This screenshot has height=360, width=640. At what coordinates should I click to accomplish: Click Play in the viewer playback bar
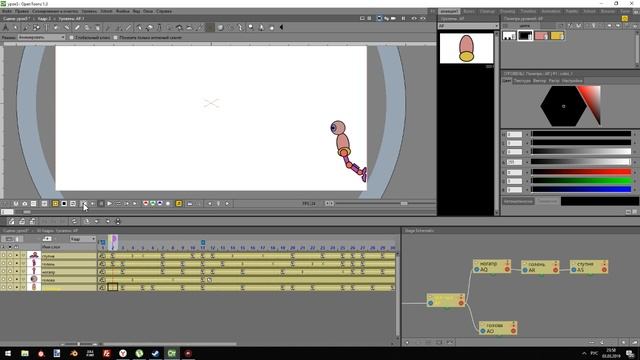click(109, 203)
